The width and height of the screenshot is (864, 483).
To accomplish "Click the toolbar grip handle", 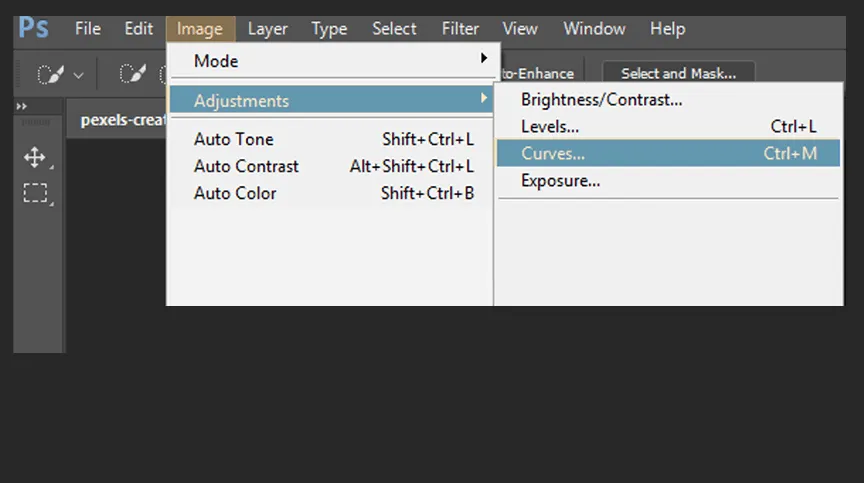I will [x=35, y=122].
